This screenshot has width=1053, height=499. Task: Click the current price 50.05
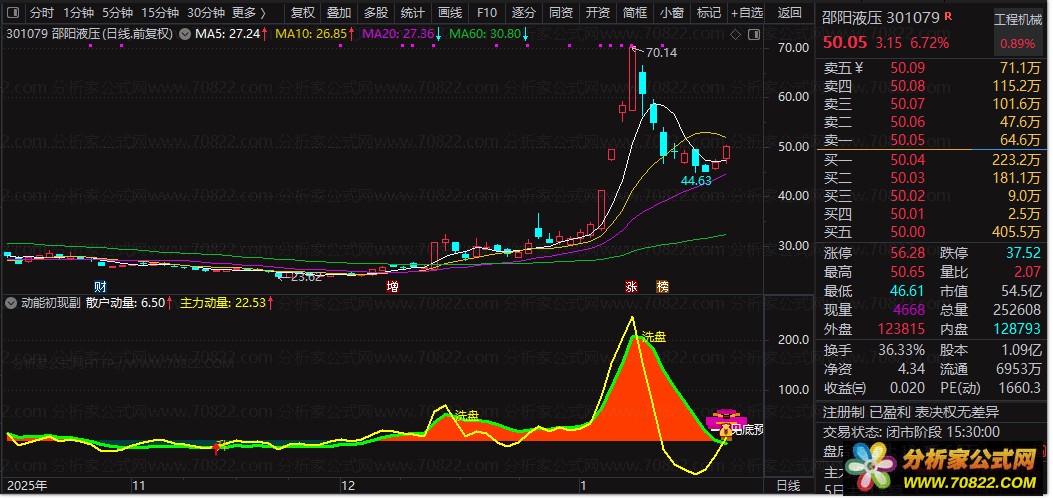(845, 43)
